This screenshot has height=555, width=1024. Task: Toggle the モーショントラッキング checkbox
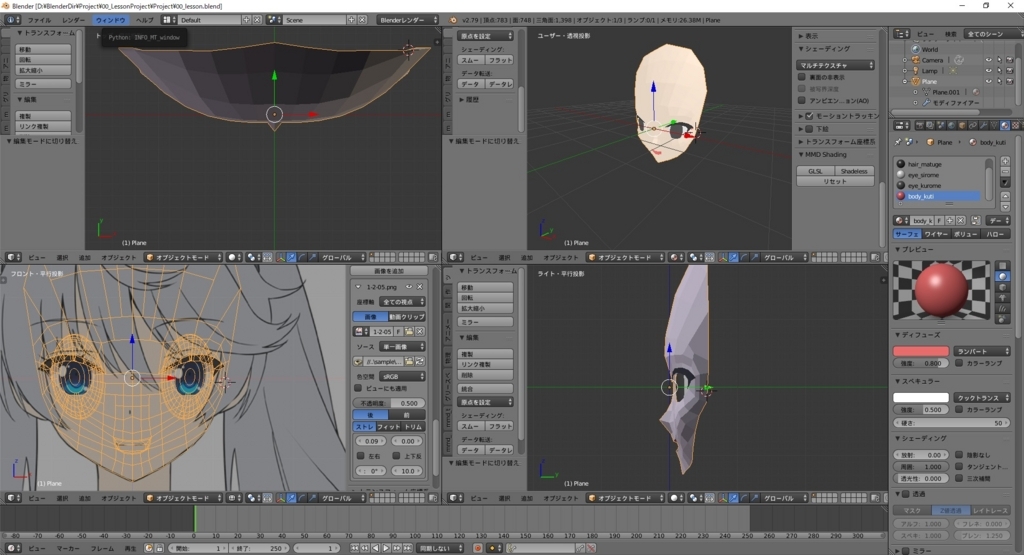(809, 116)
